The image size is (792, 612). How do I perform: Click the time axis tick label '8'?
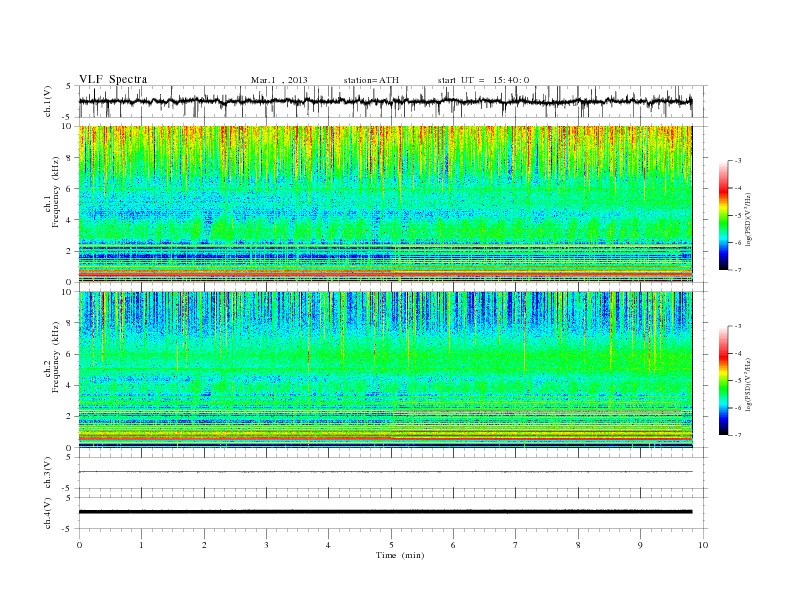coord(578,545)
